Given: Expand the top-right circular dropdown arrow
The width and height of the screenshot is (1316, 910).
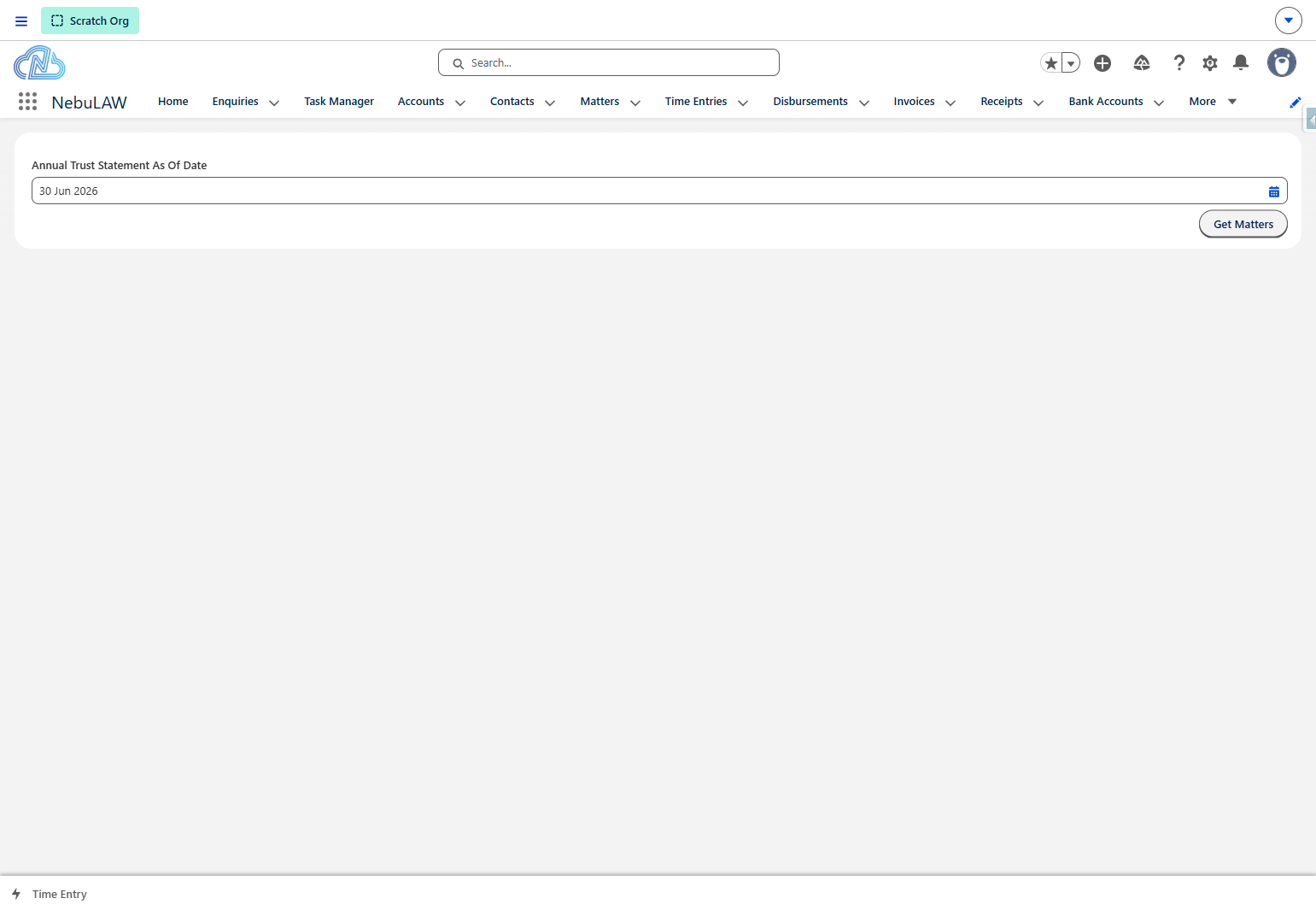Looking at the screenshot, I should [x=1289, y=21].
